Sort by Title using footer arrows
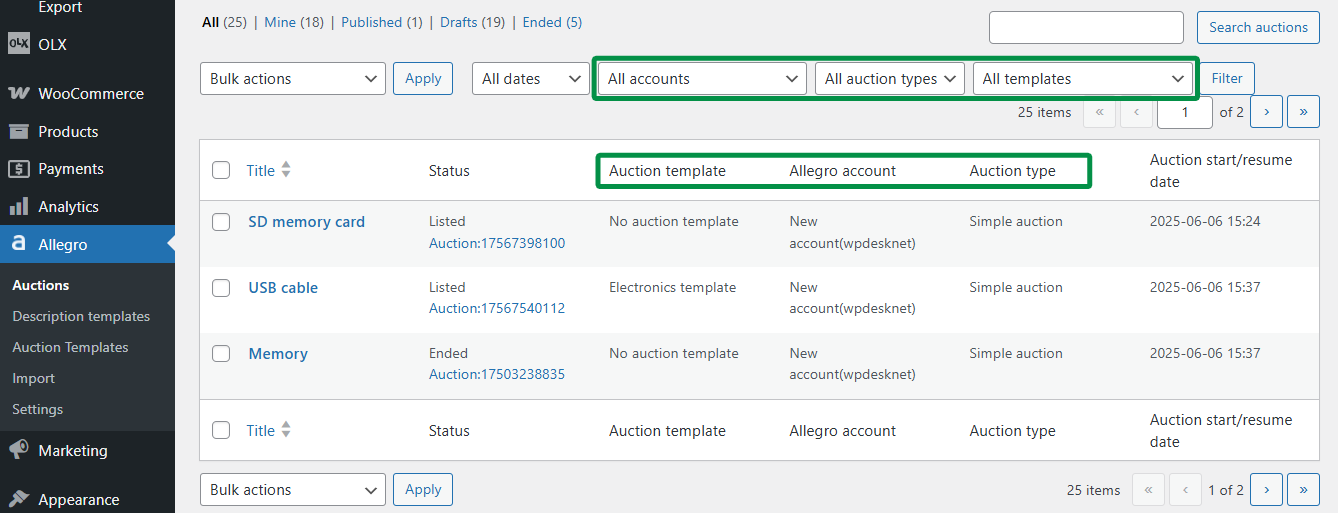This screenshot has width=1338, height=513. point(286,430)
